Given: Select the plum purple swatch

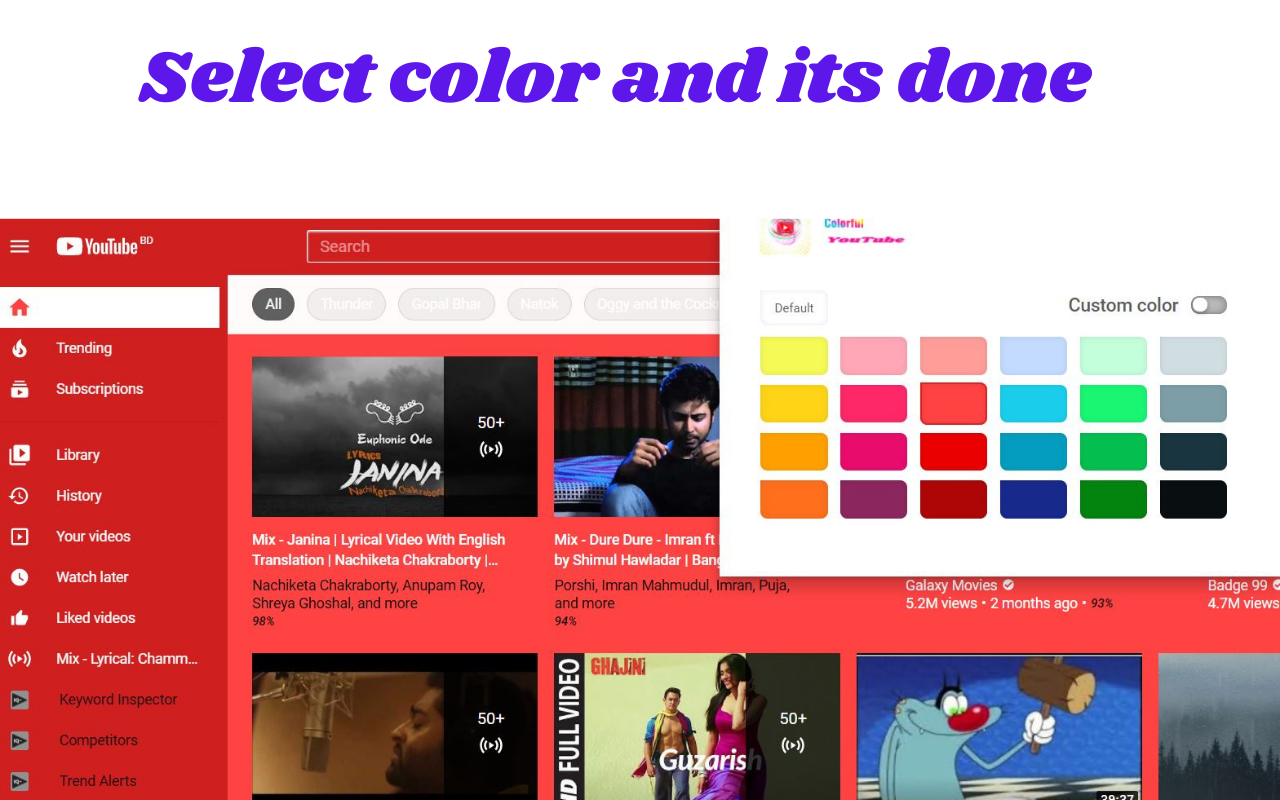Looking at the screenshot, I should pyautogui.click(x=874, y=500).
